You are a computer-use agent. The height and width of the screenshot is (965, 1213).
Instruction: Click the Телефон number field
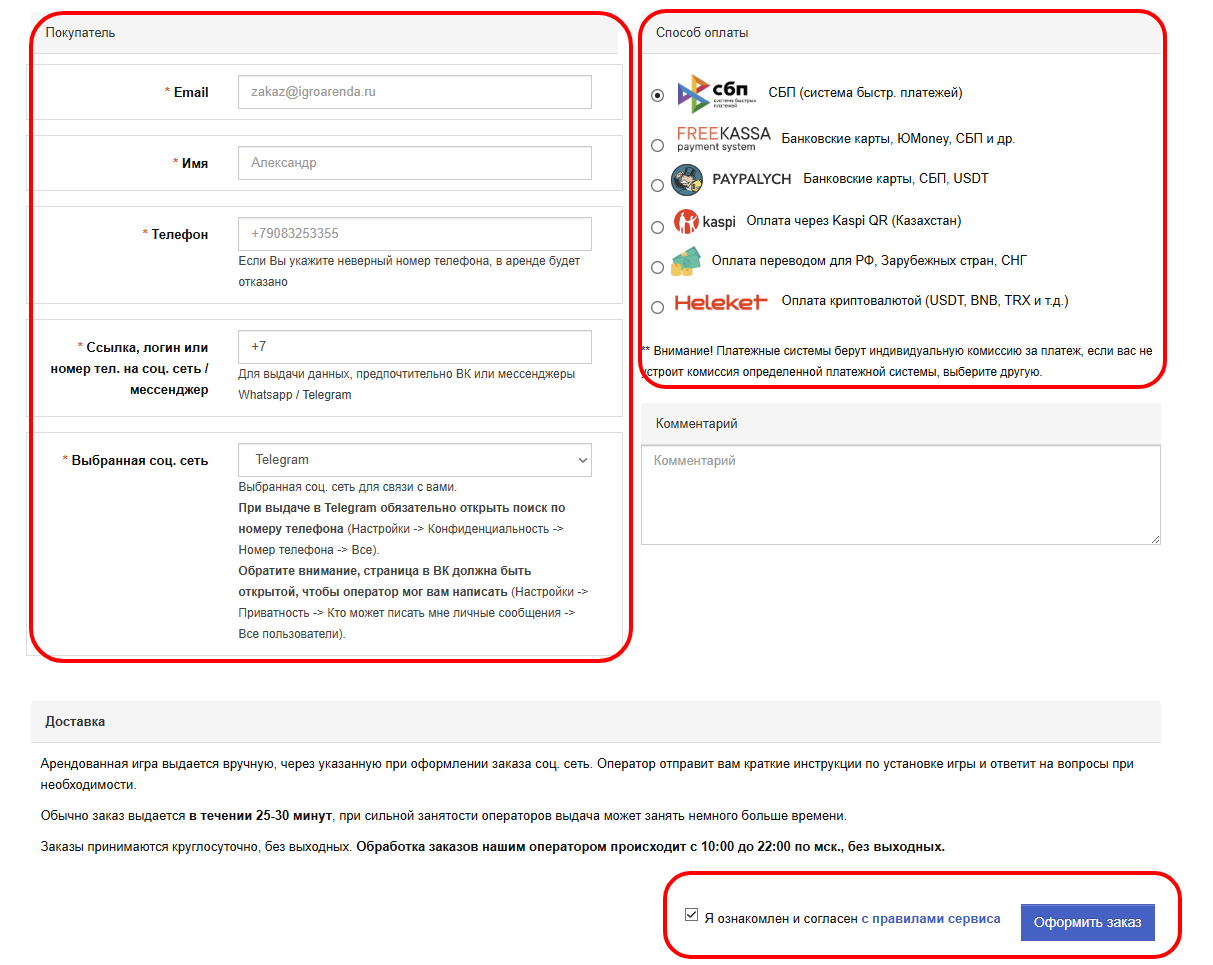(x=415, y=234)
